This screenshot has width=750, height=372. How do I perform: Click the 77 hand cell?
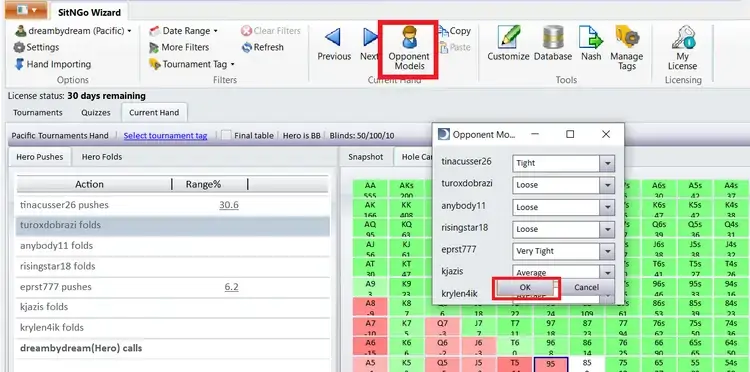click(623, 326)
